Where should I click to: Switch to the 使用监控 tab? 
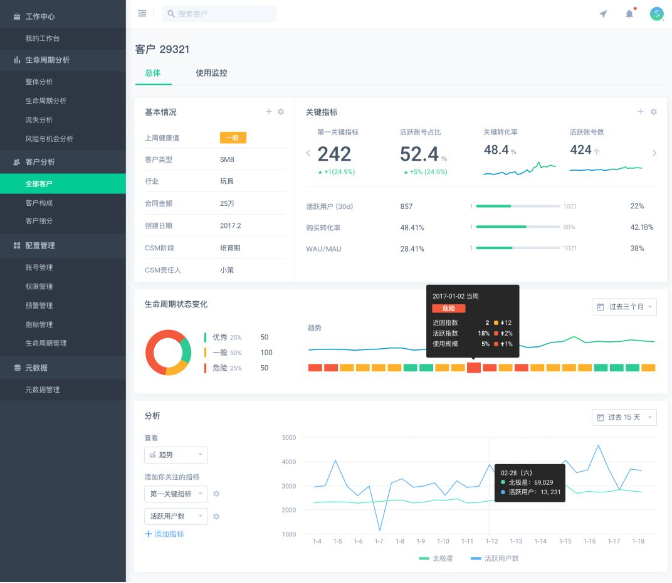click(211, 73)
